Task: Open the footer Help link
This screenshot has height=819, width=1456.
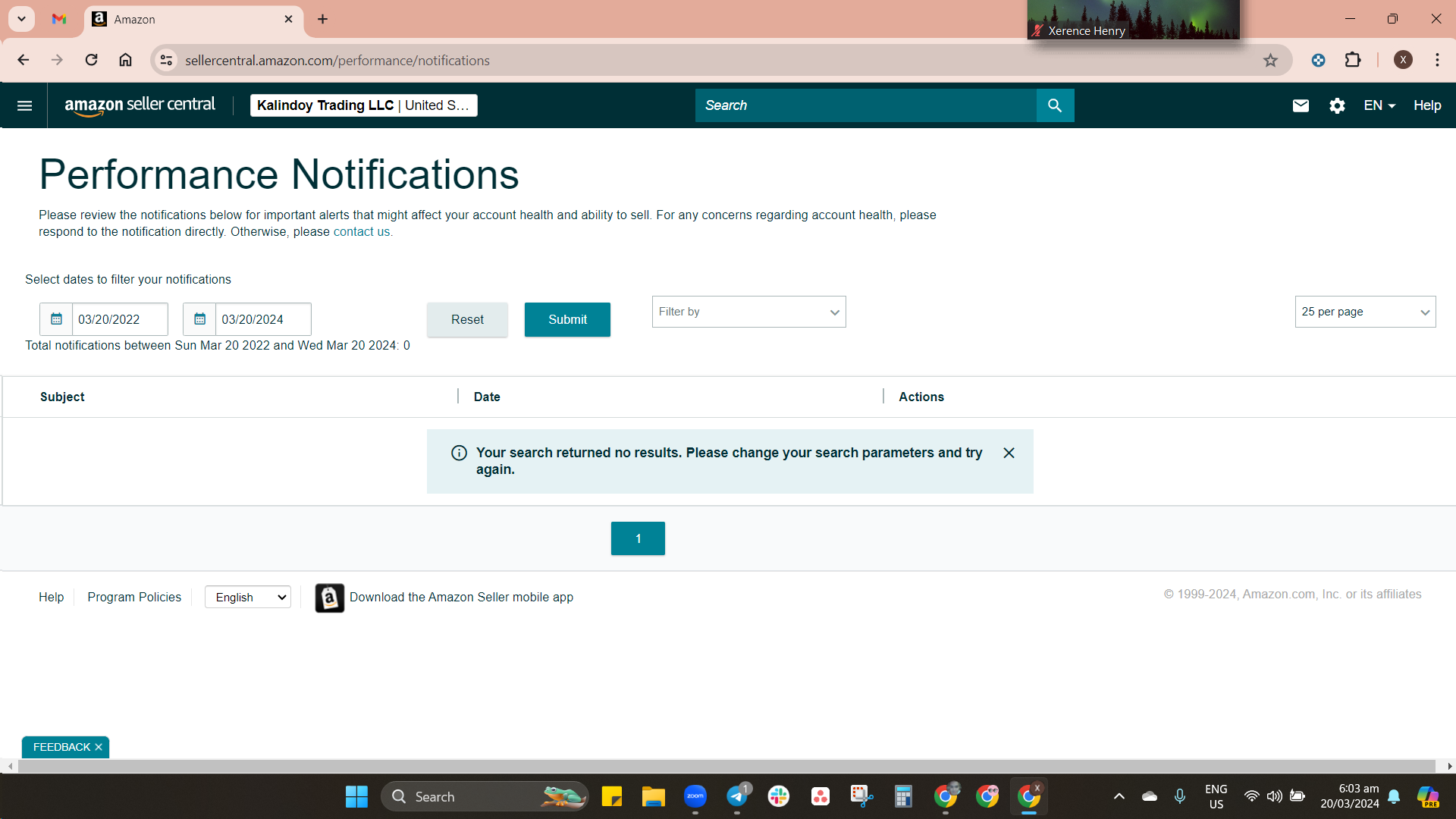Action: (x=51, y=598)
